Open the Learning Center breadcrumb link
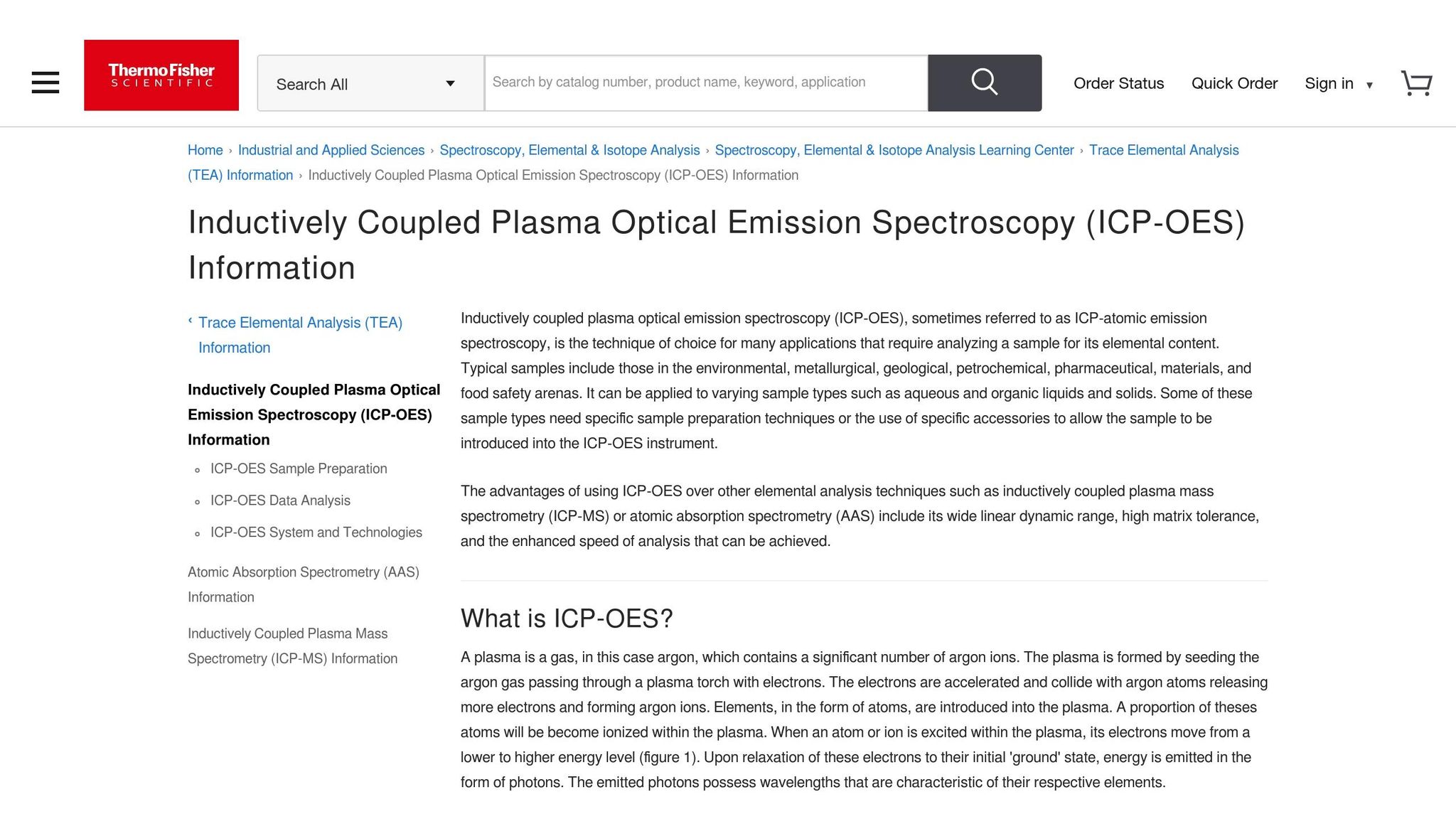 (x=894, y=150)
